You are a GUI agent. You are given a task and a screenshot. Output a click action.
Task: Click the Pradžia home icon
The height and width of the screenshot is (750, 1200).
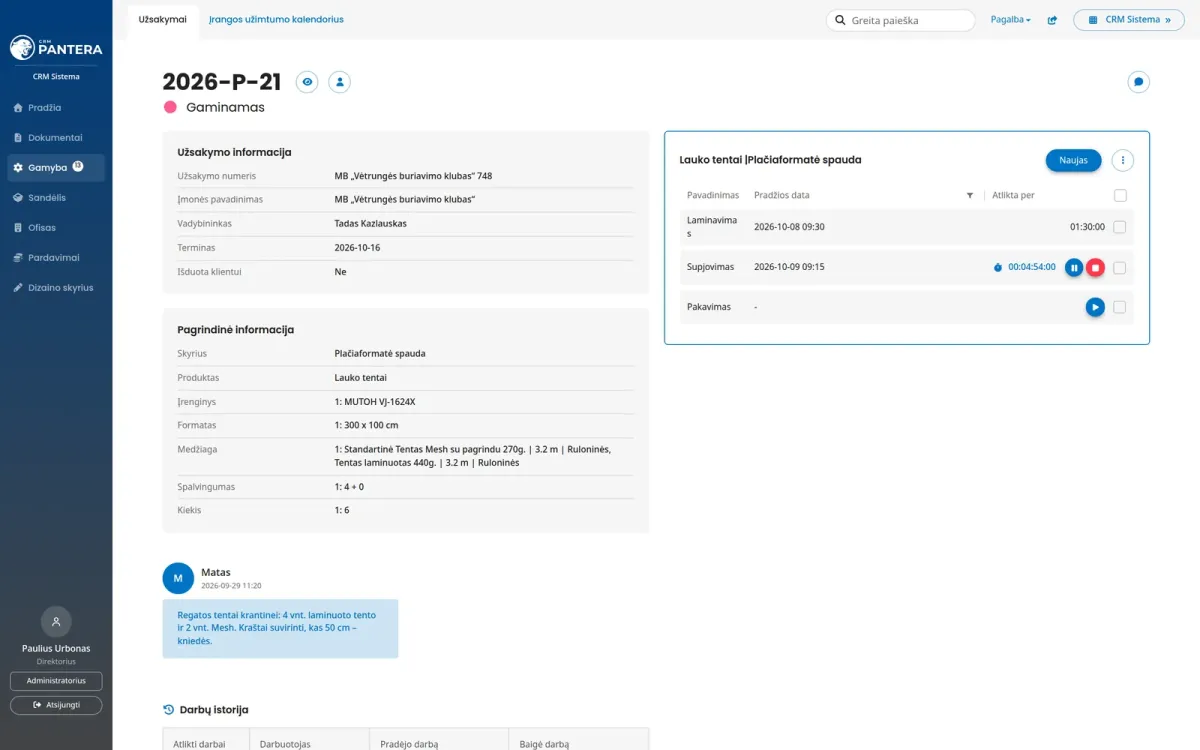tap(18, 108)
